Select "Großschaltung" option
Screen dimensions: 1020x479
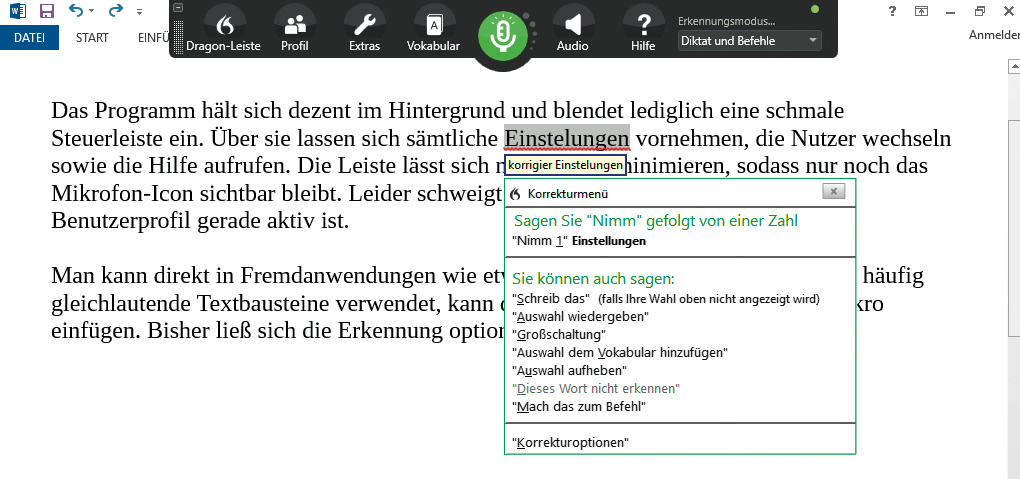click(x=559, y=335)
